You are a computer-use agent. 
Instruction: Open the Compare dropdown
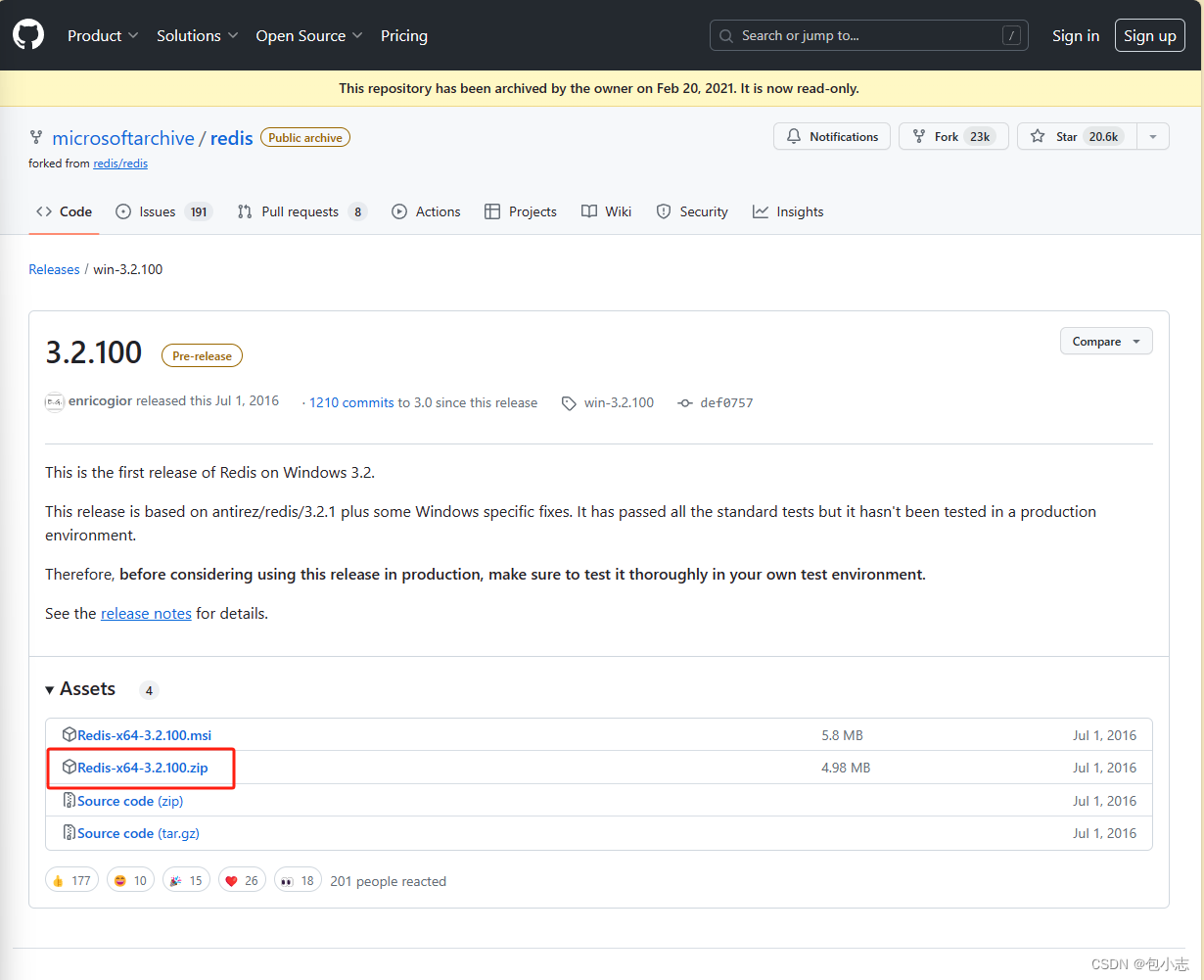tap(1106, 341)
